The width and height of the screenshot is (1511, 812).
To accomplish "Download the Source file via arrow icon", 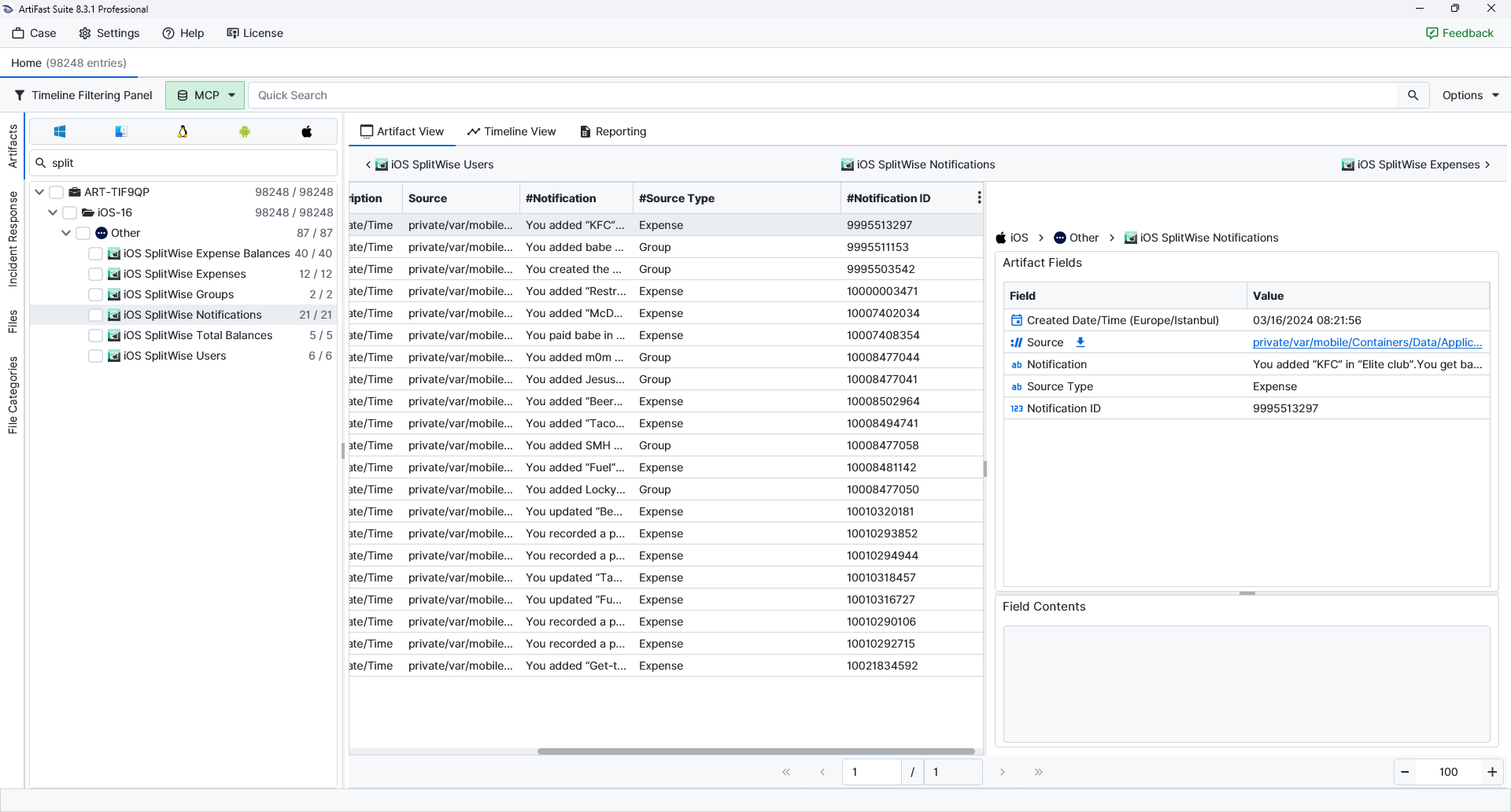I will (1081, 342).
